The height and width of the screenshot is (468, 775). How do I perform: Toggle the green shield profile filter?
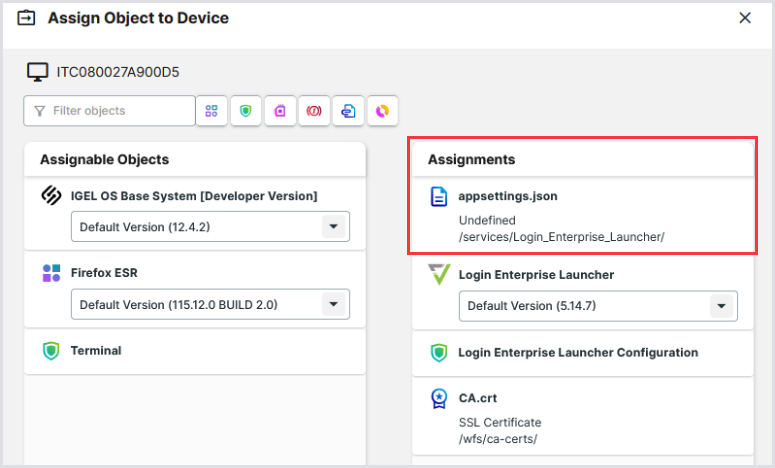pos(246,111)
